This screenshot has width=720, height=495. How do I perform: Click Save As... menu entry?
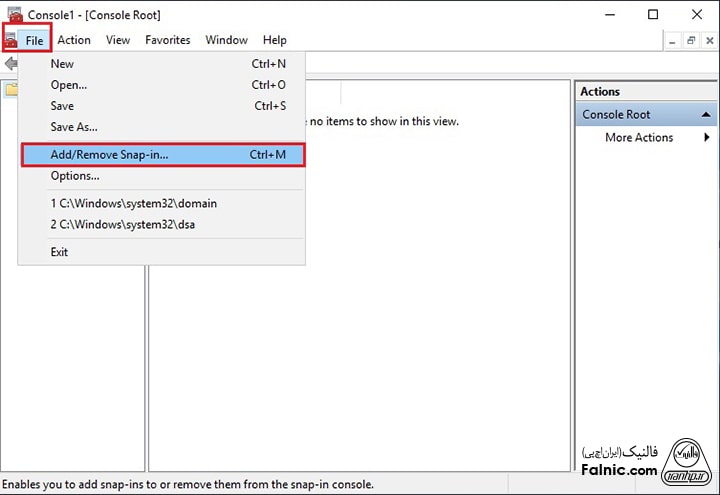point(74,127)
